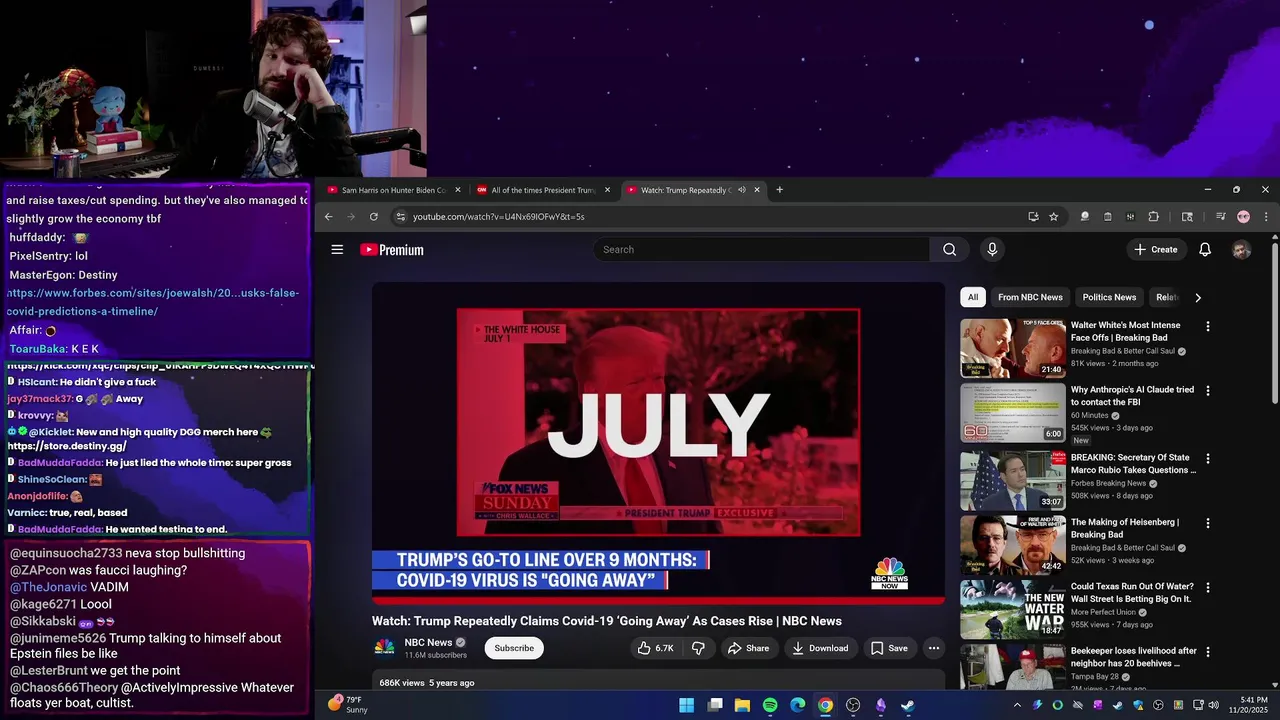Open File Explorer from taskbar
The image size is (1280, 720).
click(x=742, y=705)
